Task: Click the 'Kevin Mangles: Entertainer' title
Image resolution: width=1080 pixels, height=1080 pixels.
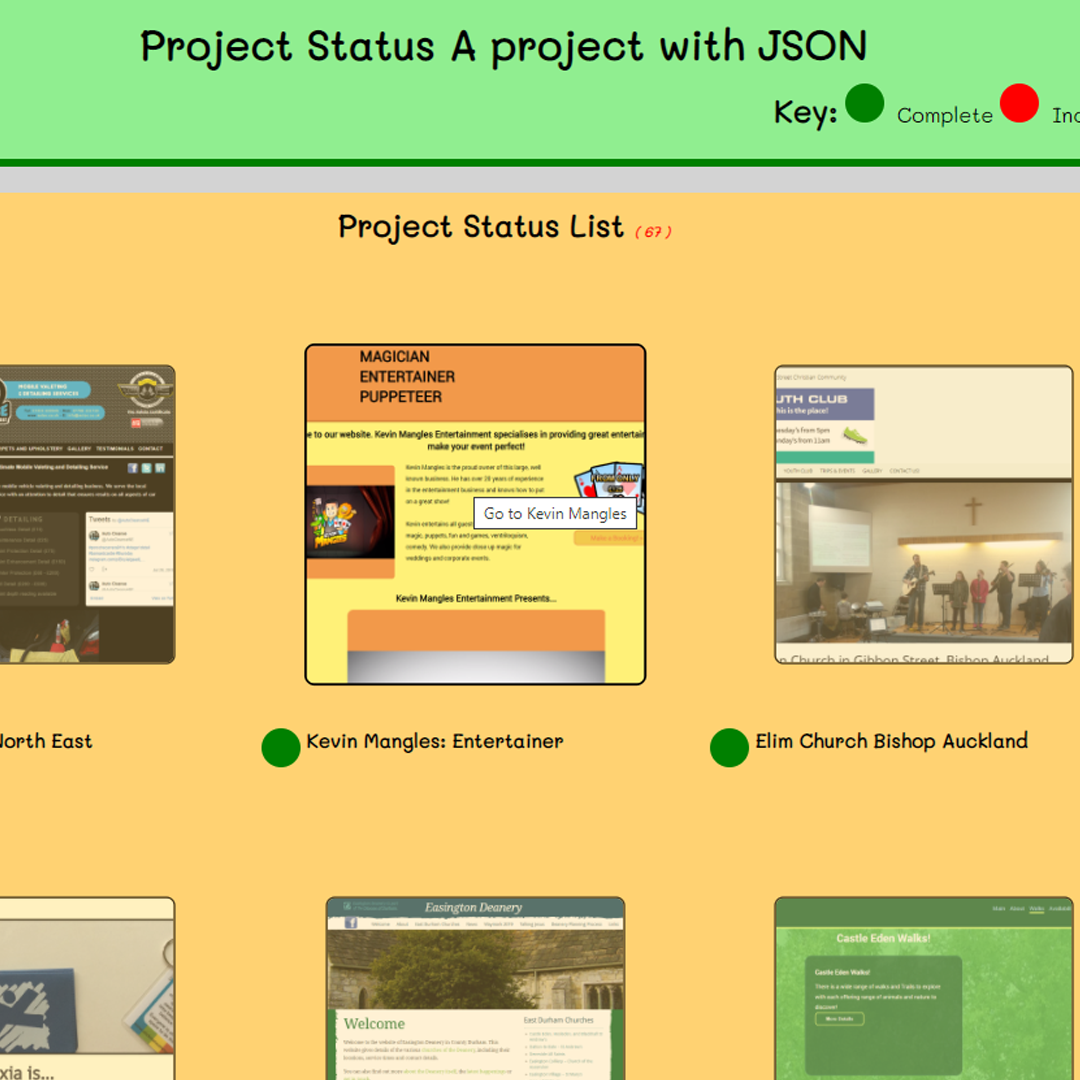Action: 435,741
